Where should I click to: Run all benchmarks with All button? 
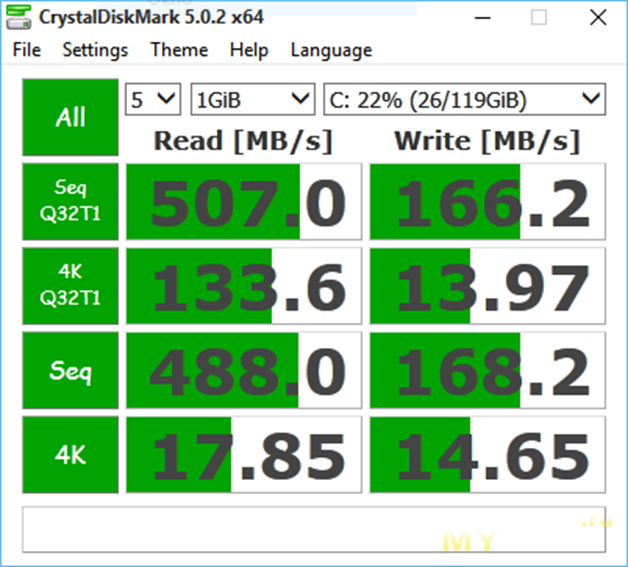coord(70,117)
